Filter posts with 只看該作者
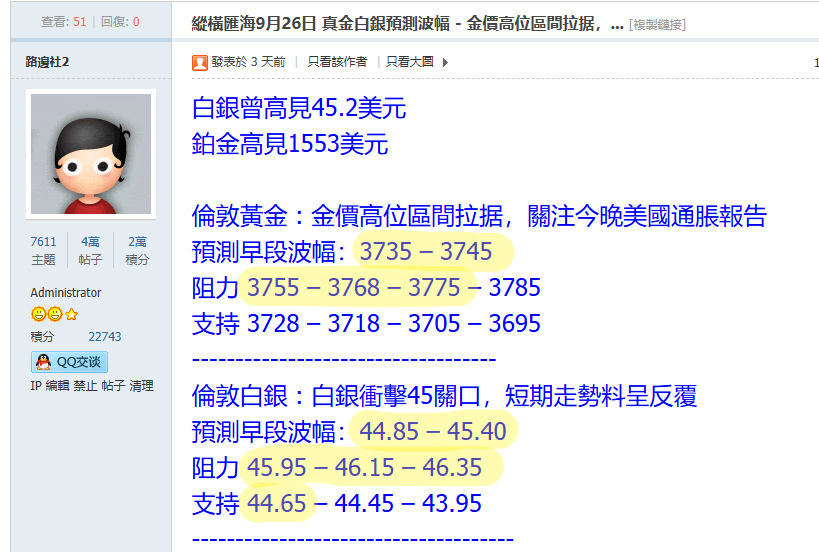 (336, 62)
